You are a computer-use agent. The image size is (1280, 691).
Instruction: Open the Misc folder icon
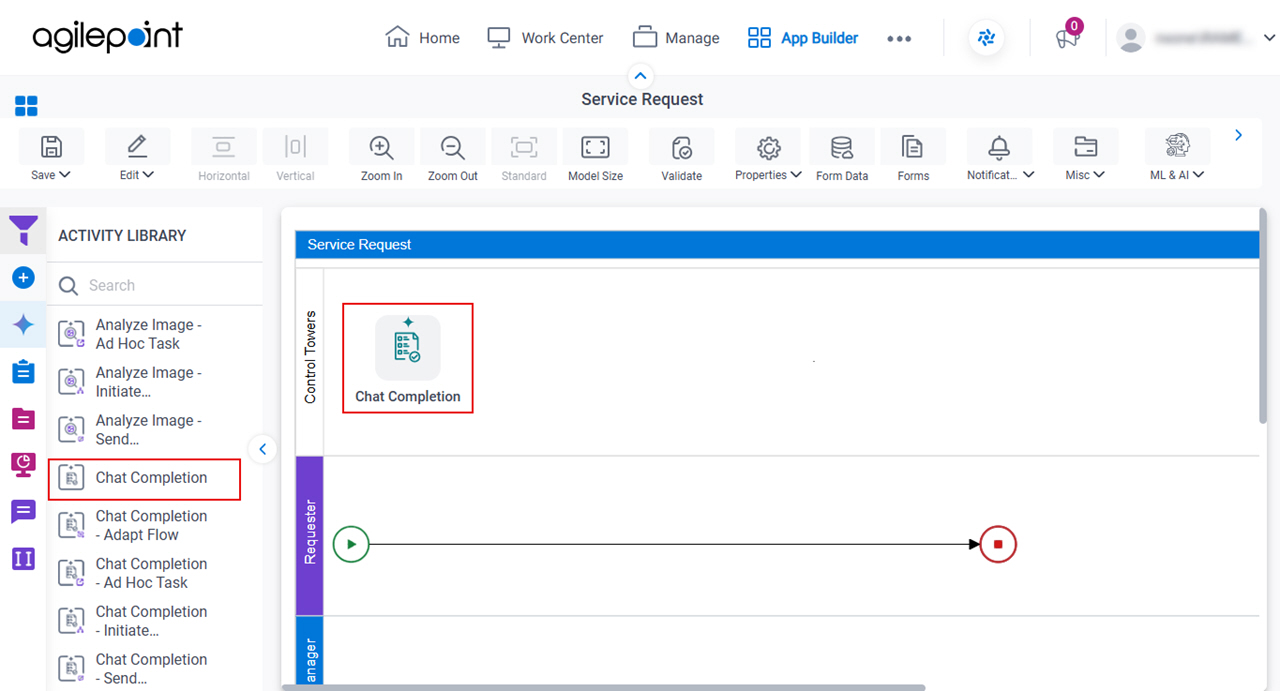coord(1085,147)
